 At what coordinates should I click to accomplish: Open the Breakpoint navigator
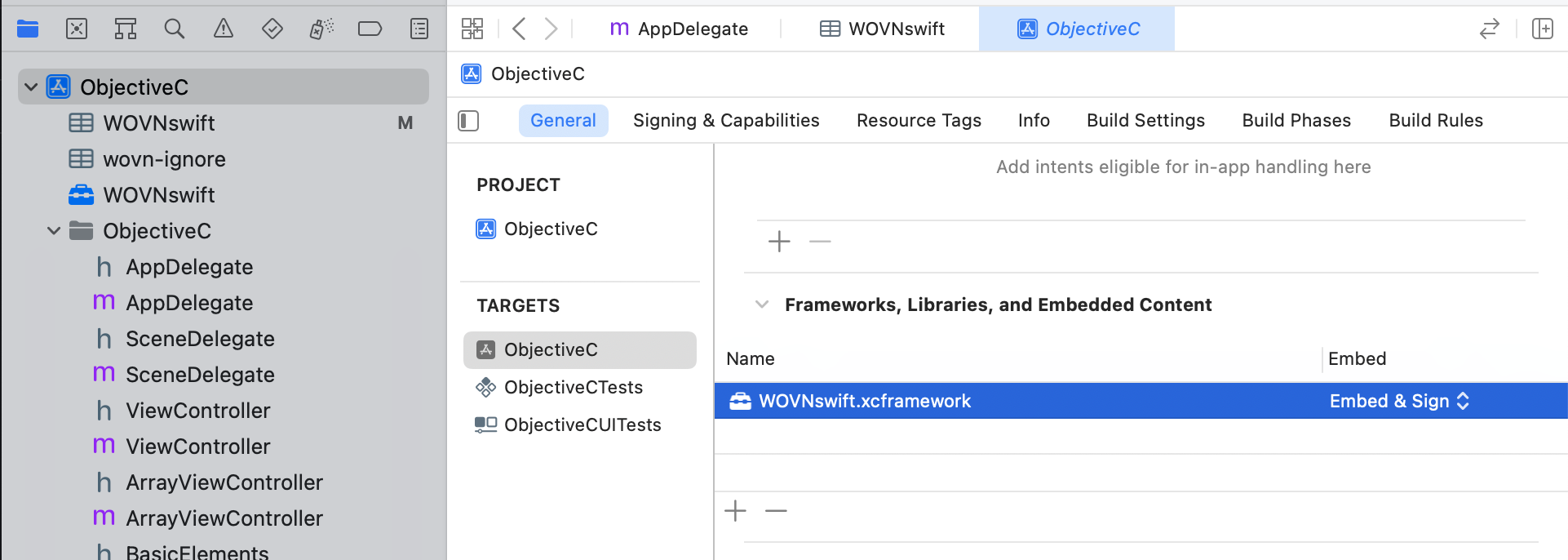(x=370, y=29)
